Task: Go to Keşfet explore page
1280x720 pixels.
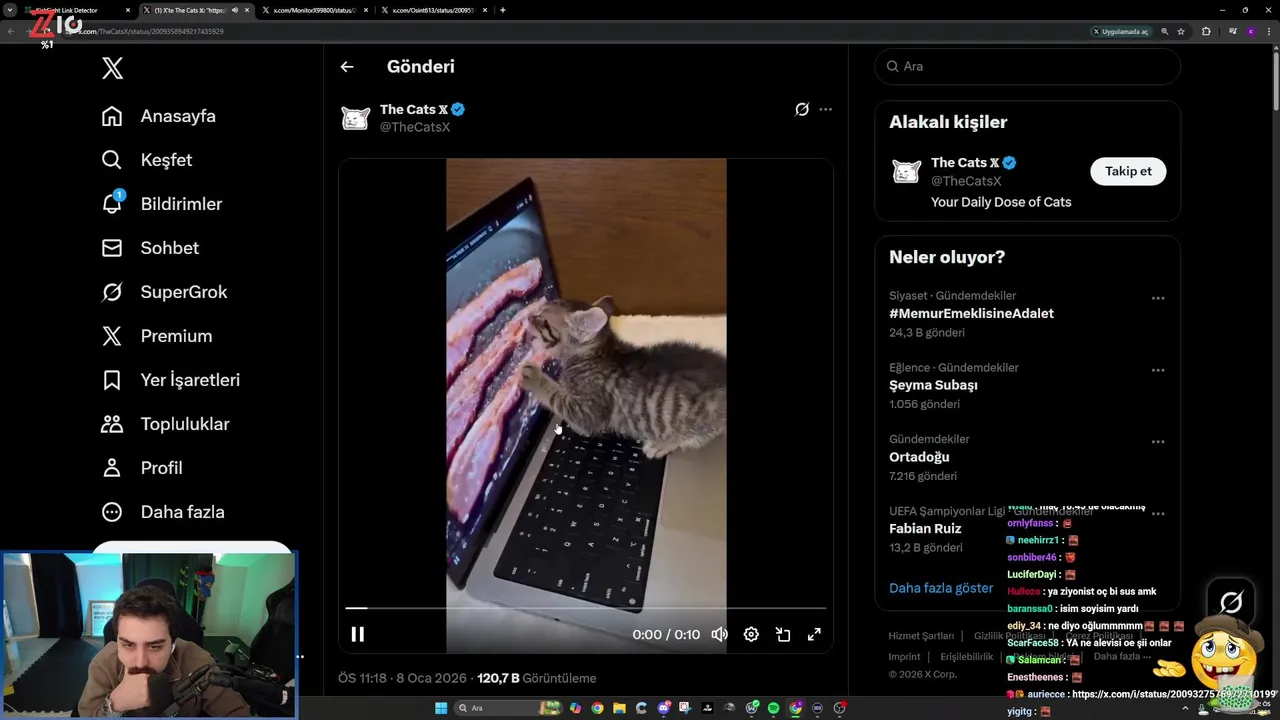Action: (x=147, y=160)
